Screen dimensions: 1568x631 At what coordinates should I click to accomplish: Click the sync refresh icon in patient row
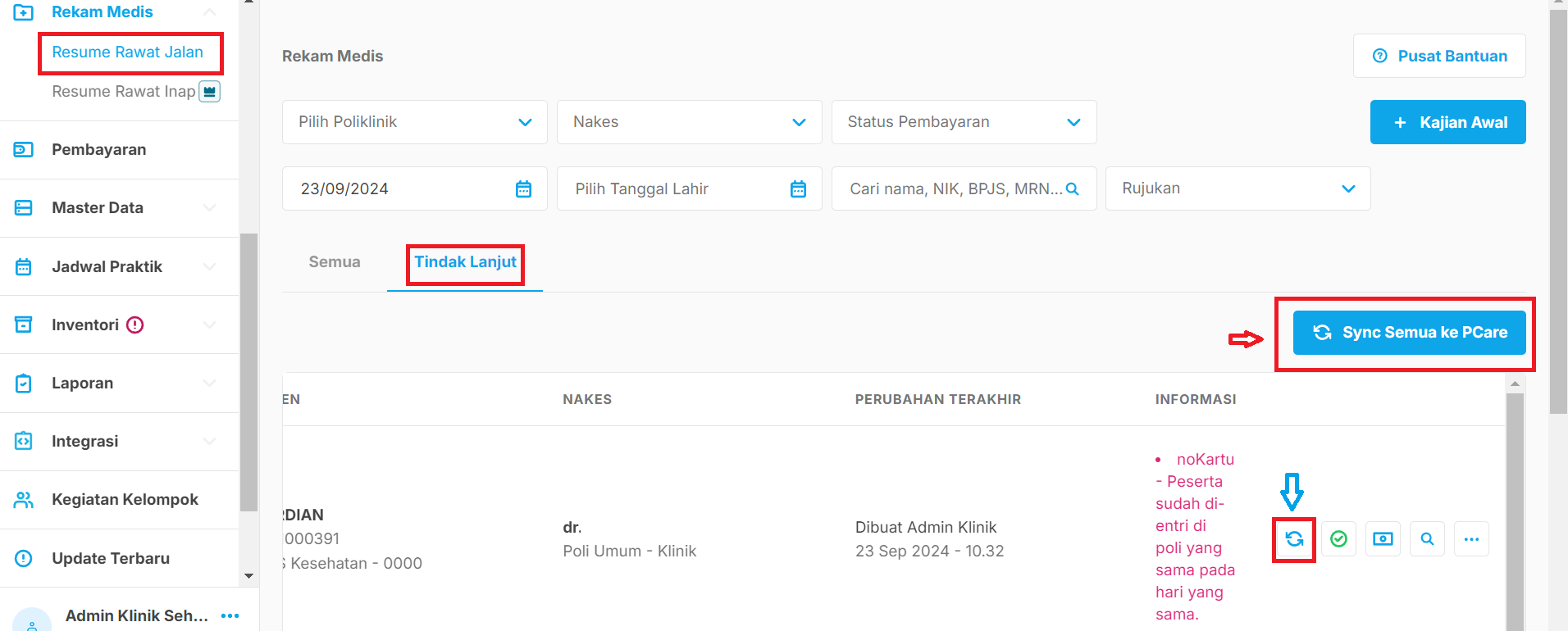[x=1294, y=539]
